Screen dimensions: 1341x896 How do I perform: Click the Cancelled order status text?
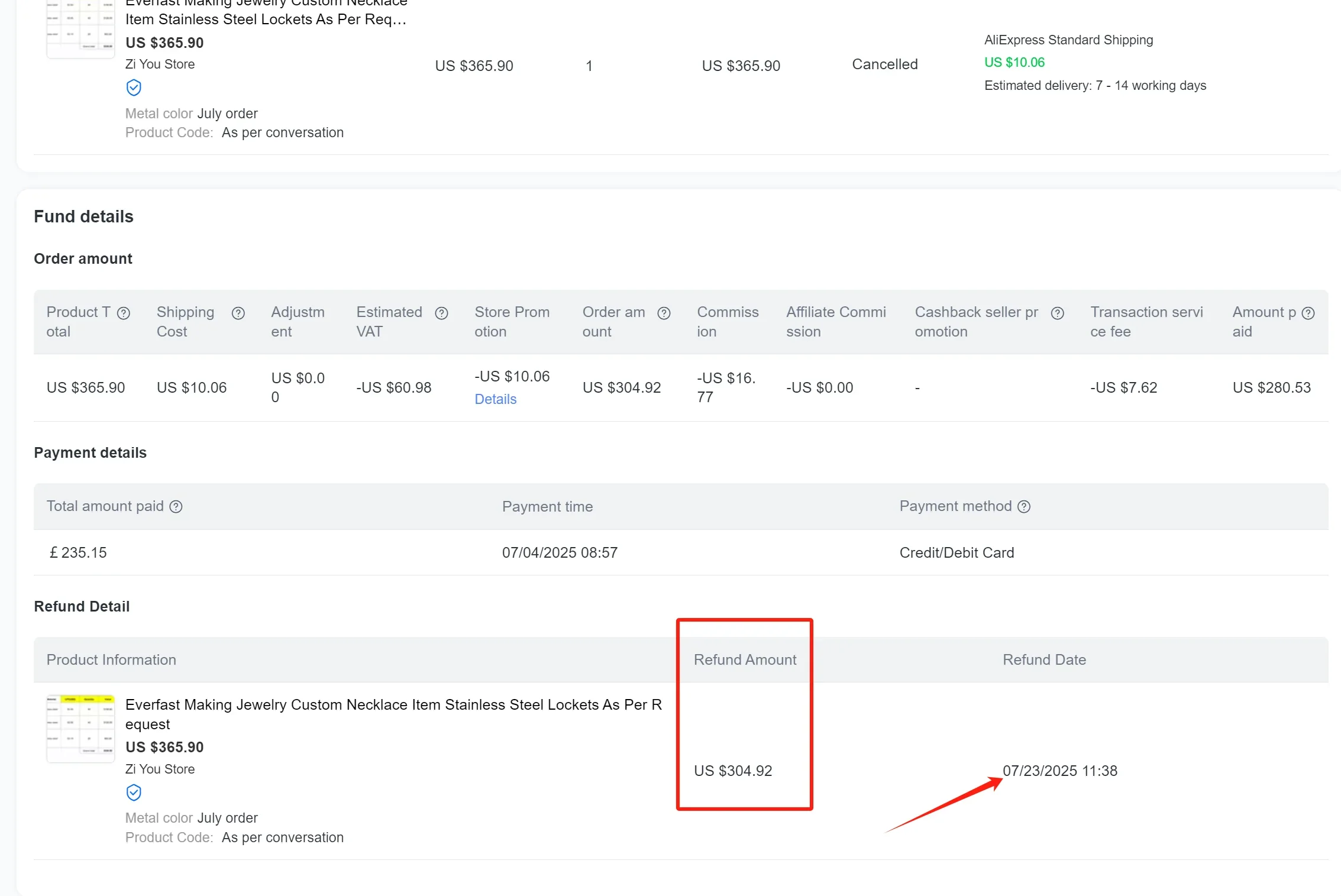coord(884,64)
